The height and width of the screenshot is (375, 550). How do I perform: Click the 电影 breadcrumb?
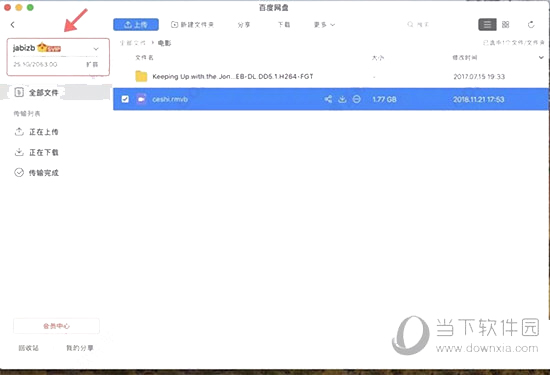pos(164,43)
